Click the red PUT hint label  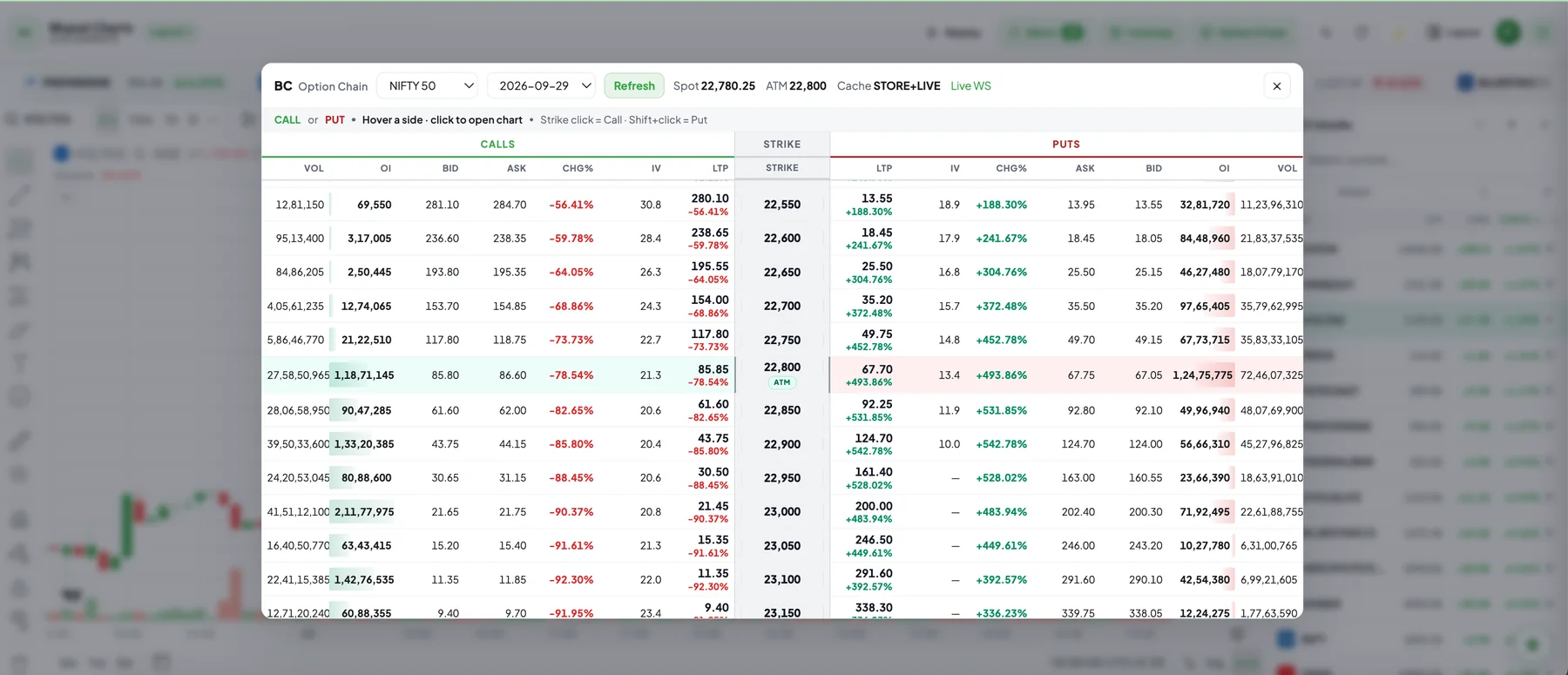(x=335, y=120)
